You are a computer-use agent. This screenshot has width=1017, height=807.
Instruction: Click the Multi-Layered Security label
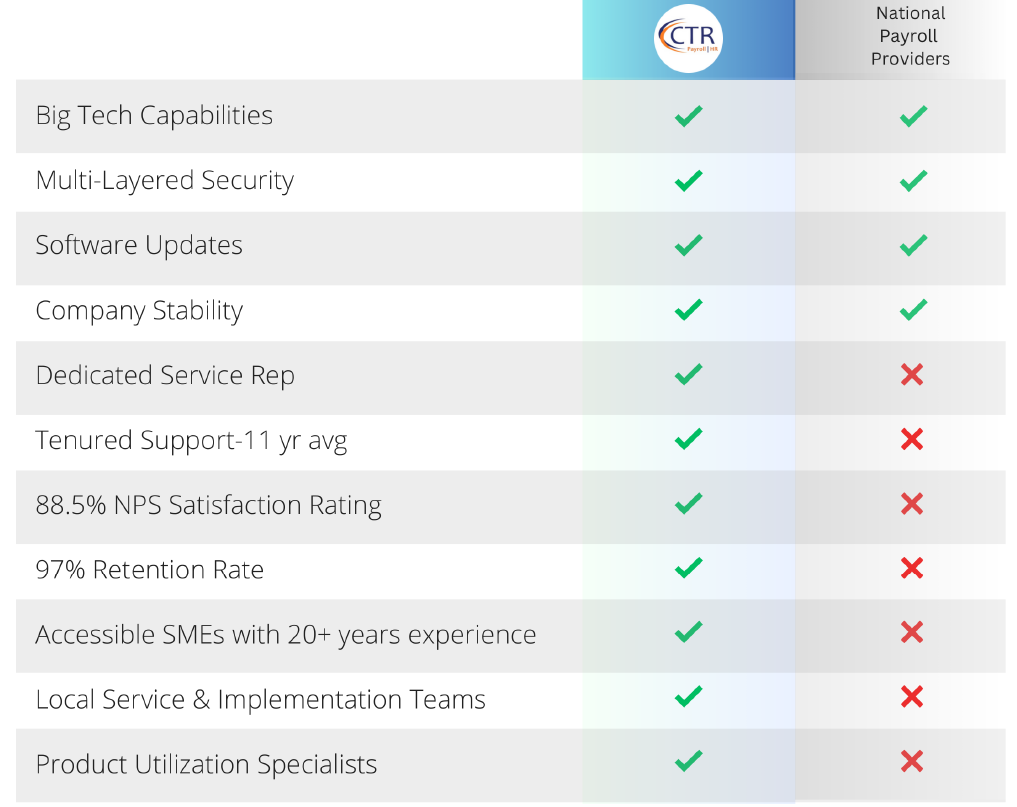(x=165, y=181)
